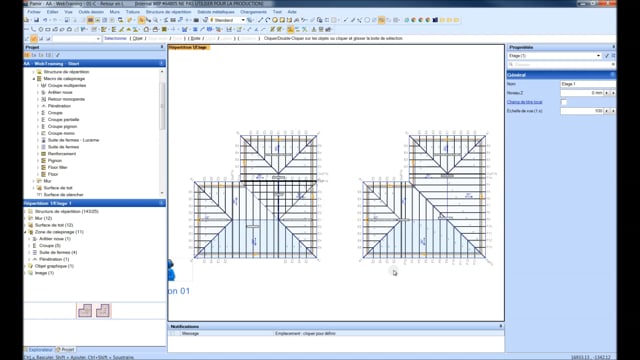Screen dimensions: 640x360
Task: Click the phone-shaped icon in second toolbar
Action: pyautogui.click(x=33, y=29)
